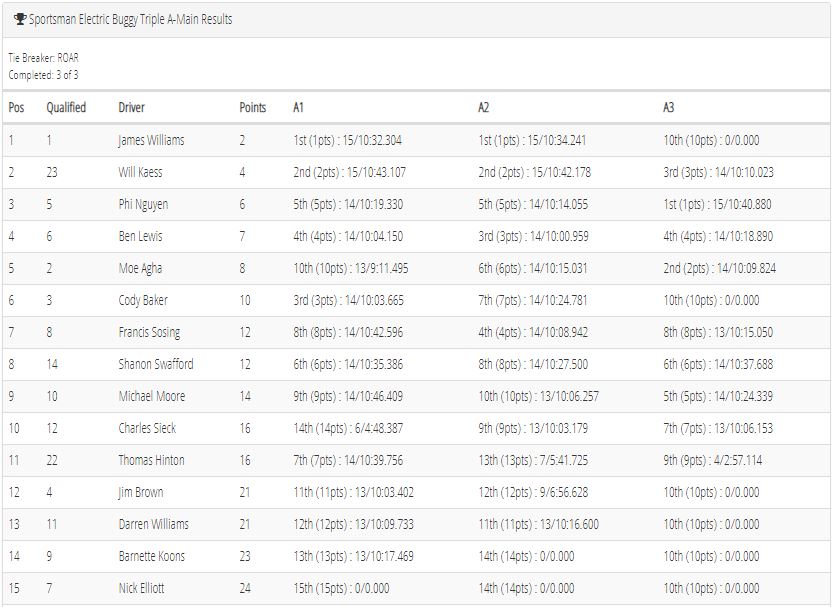Open Ben Lewis driver entry
Viewport: 833px width, 607px height.
140,236
